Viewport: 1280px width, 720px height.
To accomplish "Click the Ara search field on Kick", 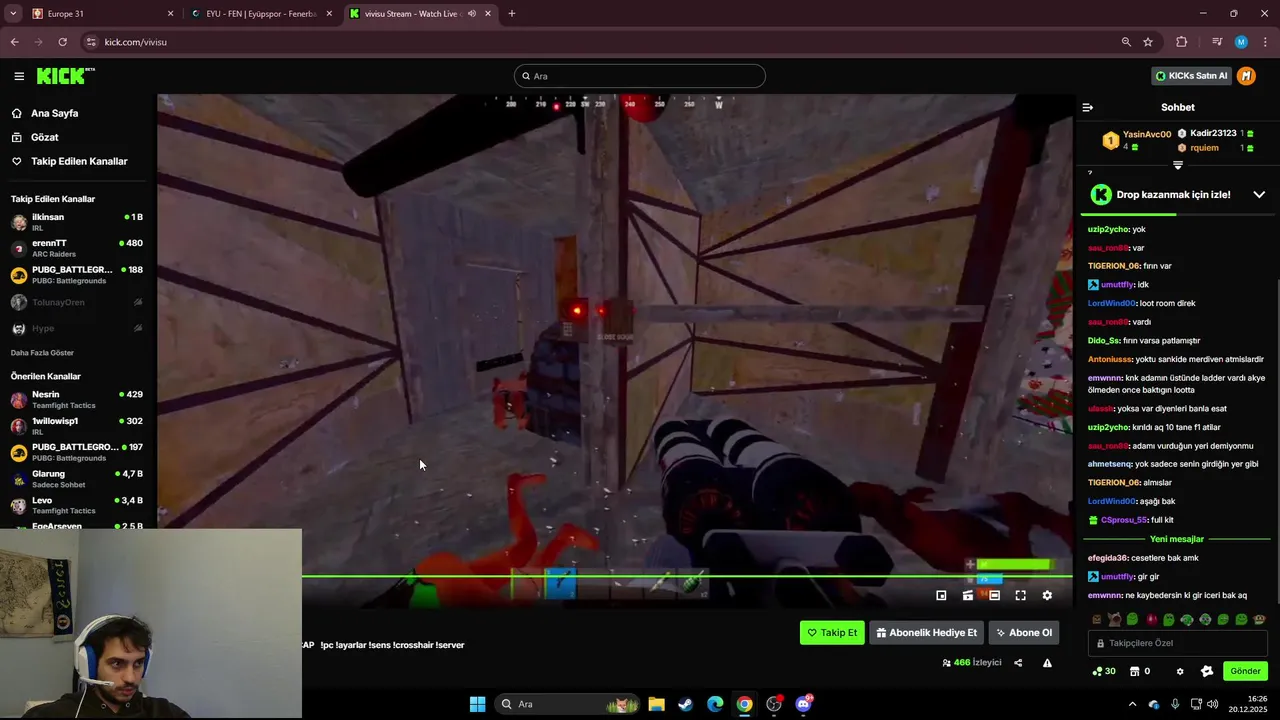I will [x=640, y=76].
